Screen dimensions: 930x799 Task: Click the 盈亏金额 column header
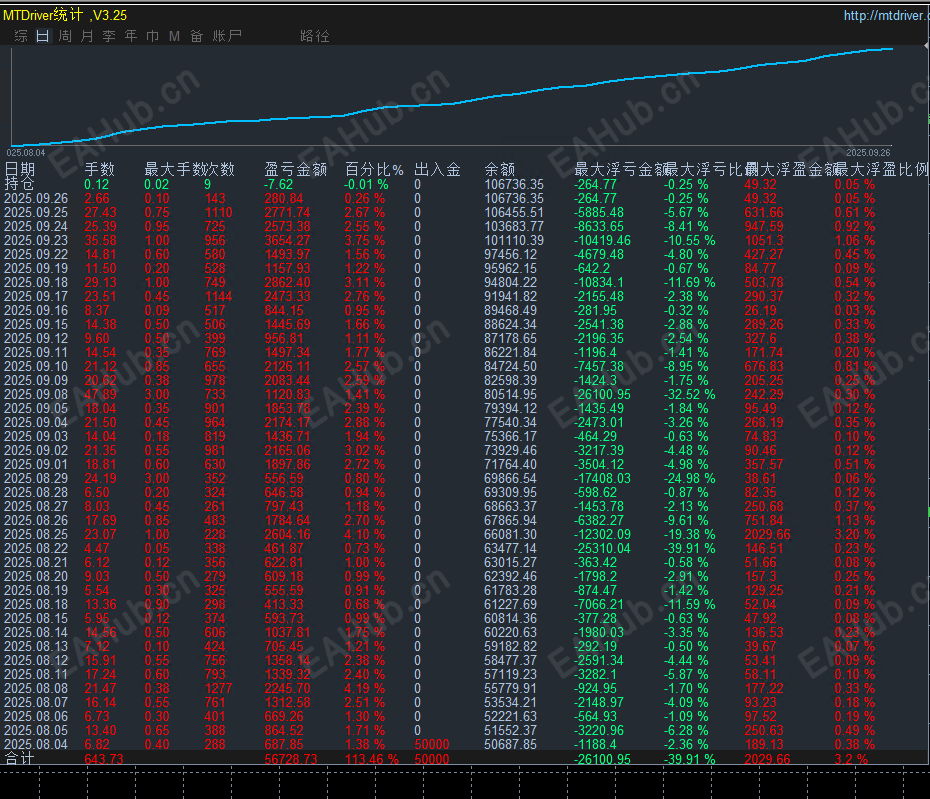point(295,170)
